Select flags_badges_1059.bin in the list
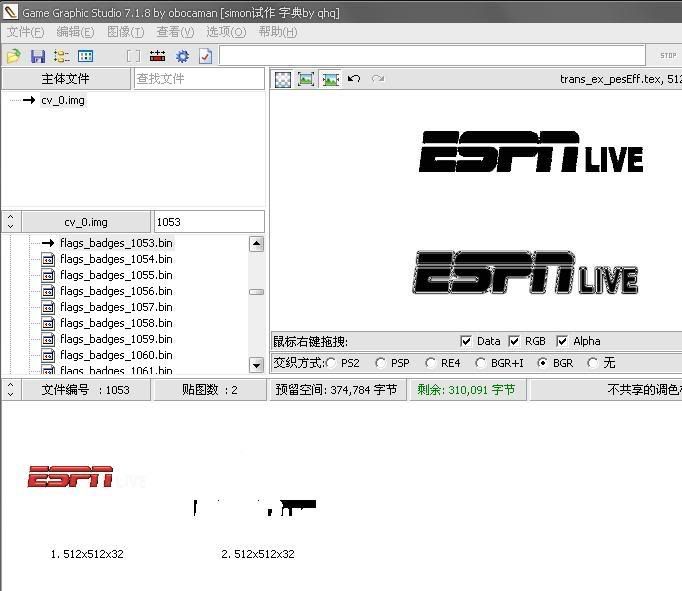 pos(116,339)
